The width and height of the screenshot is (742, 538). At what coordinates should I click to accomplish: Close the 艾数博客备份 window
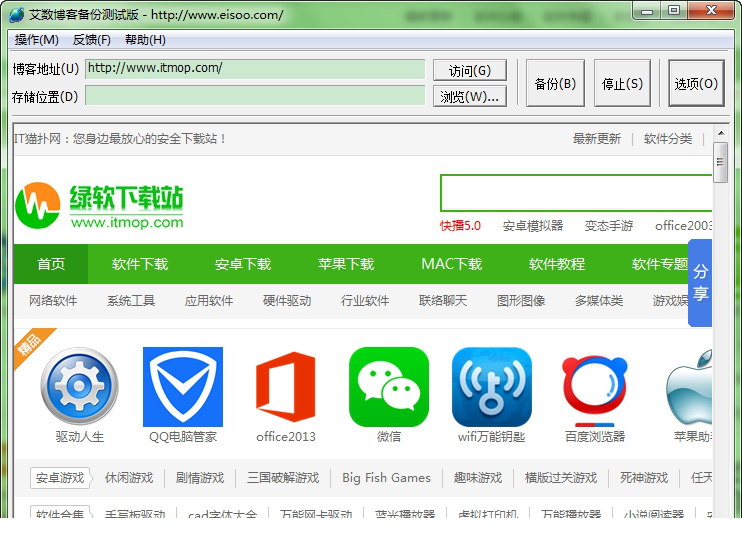click(x=711, y=11)
